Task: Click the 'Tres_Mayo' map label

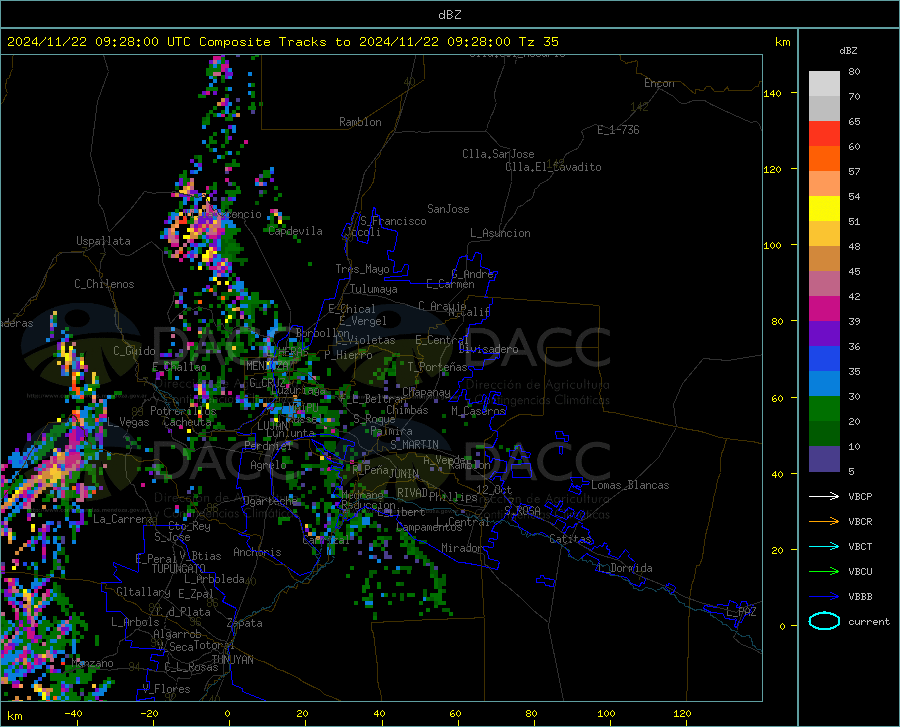Action: coord(362,269)
